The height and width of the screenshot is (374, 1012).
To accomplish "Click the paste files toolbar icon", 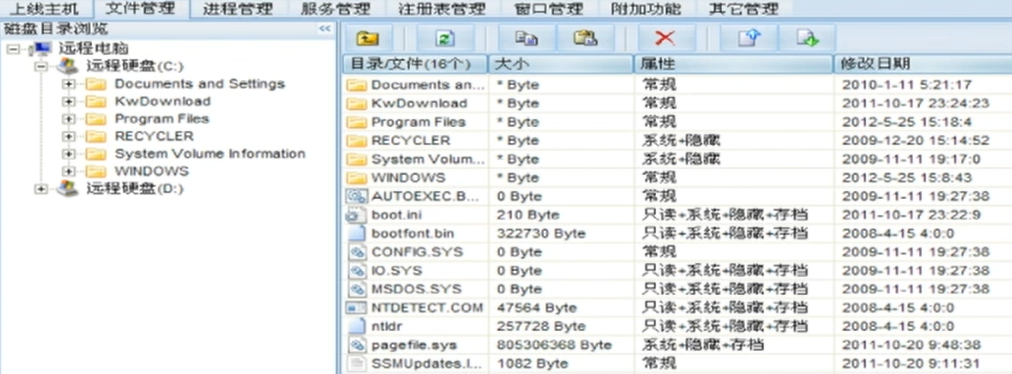I will click(x=585, y=38).
